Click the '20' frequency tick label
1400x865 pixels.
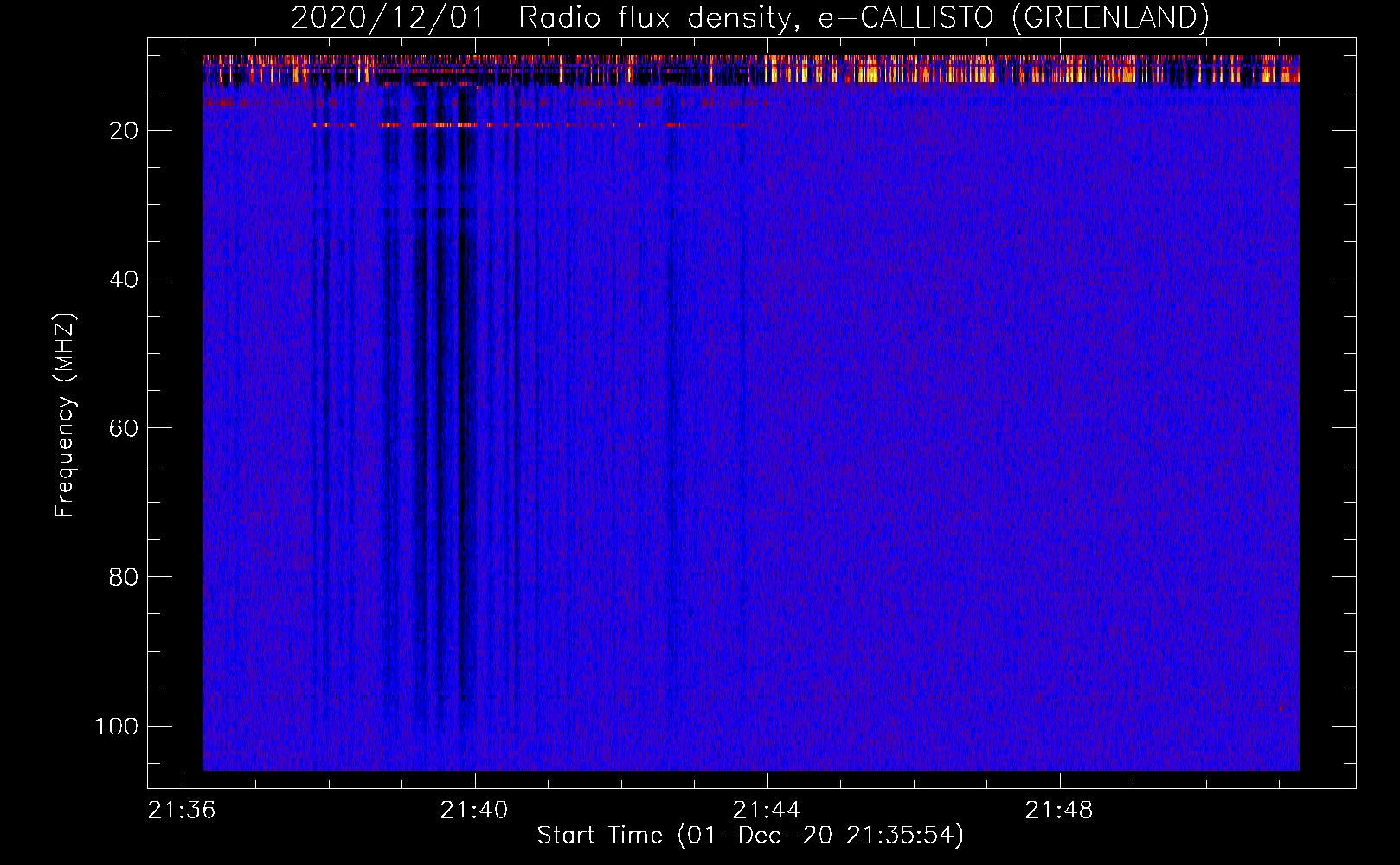pos(124,131)
